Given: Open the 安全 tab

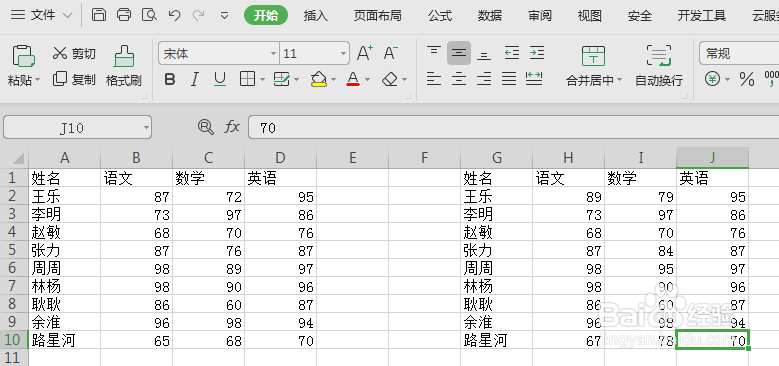Looking at the screenshot, I should pyautogui.click(x=639, y=16).
